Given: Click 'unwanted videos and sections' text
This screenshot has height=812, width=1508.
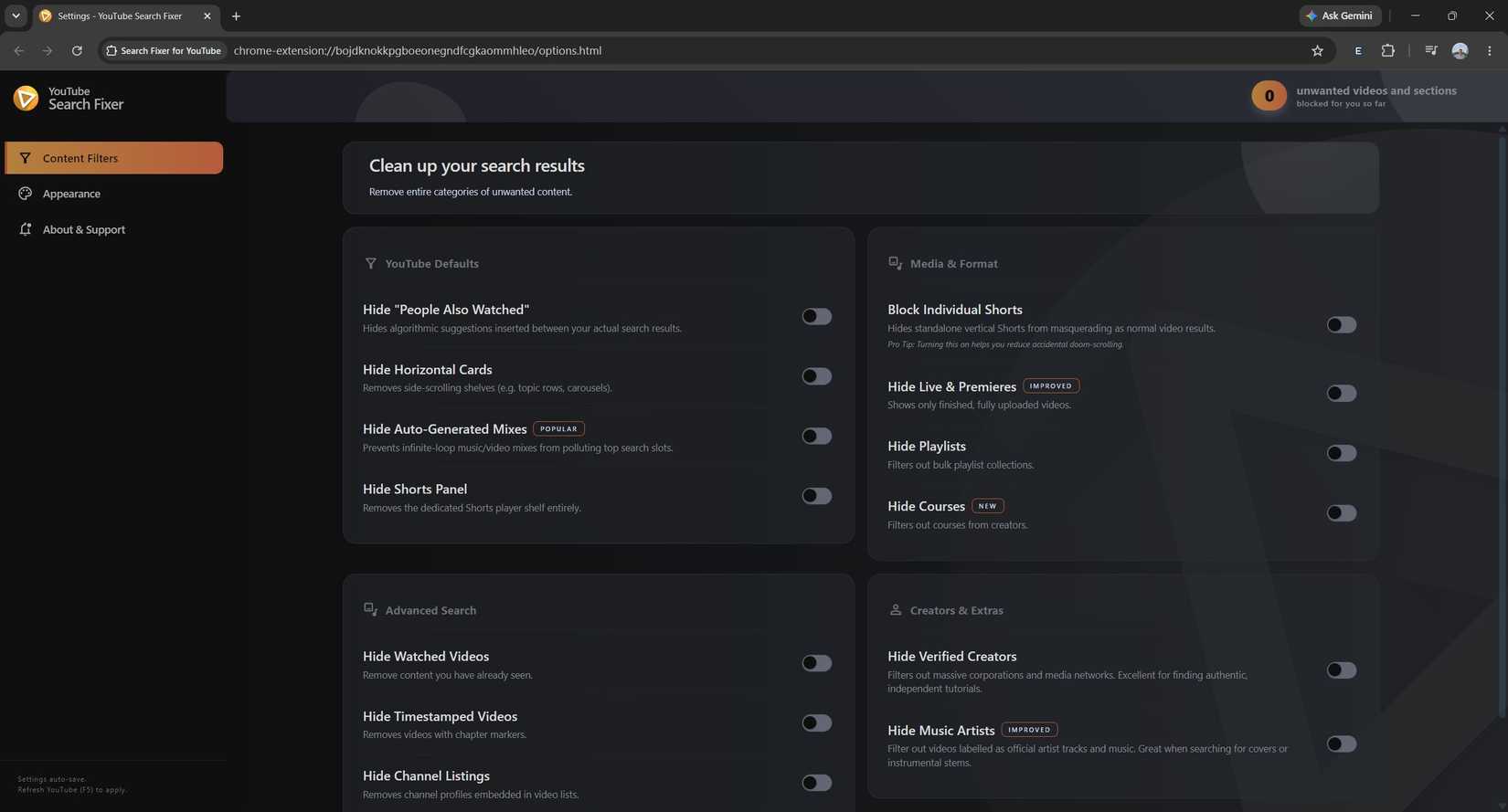Looking at the screenshot, I should pos(1376,90).
